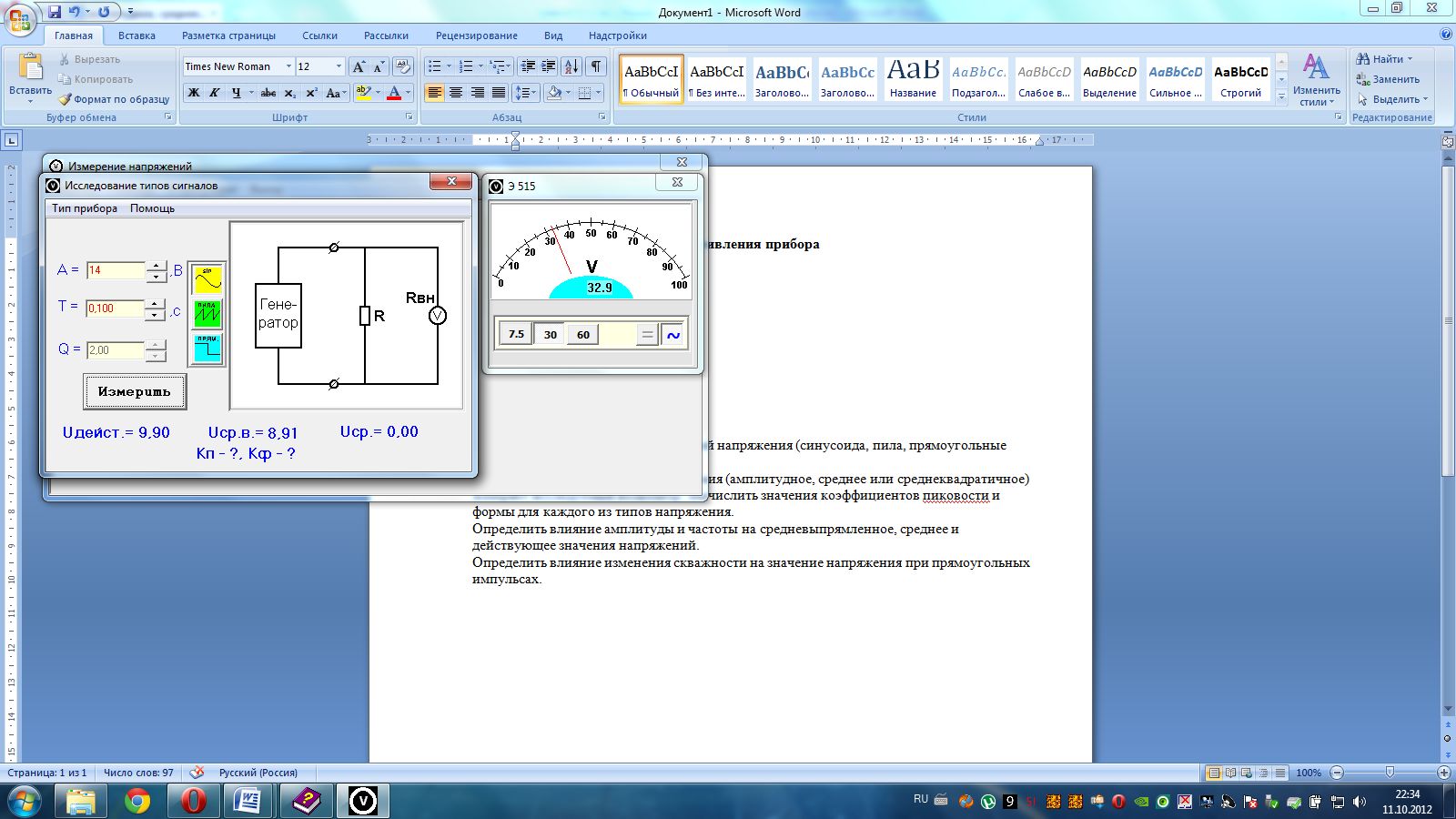Align text to the left
The height and width of the screenshot is (819, 1456).
(435, 93)
